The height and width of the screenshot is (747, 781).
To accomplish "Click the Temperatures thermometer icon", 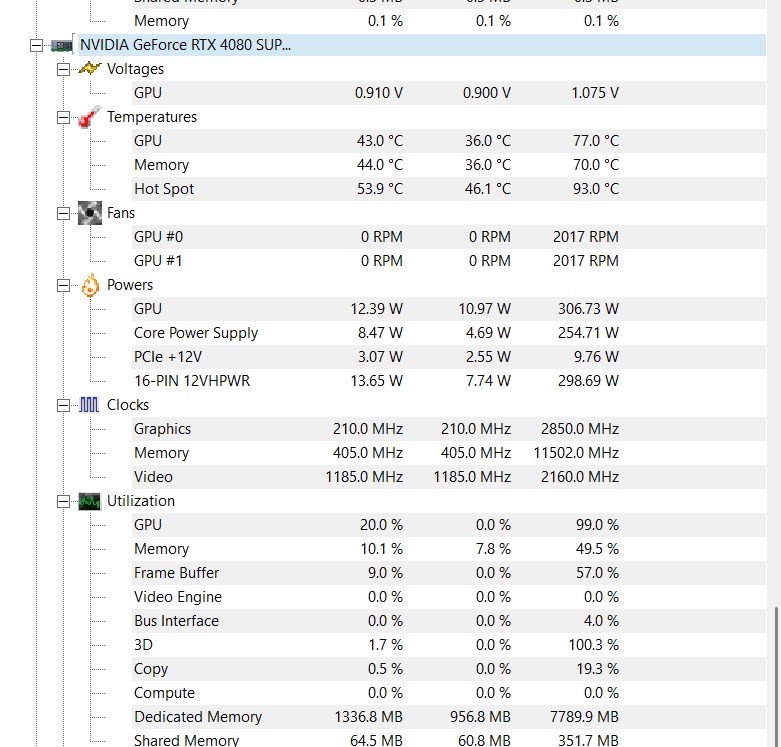I will pos(90,117).
